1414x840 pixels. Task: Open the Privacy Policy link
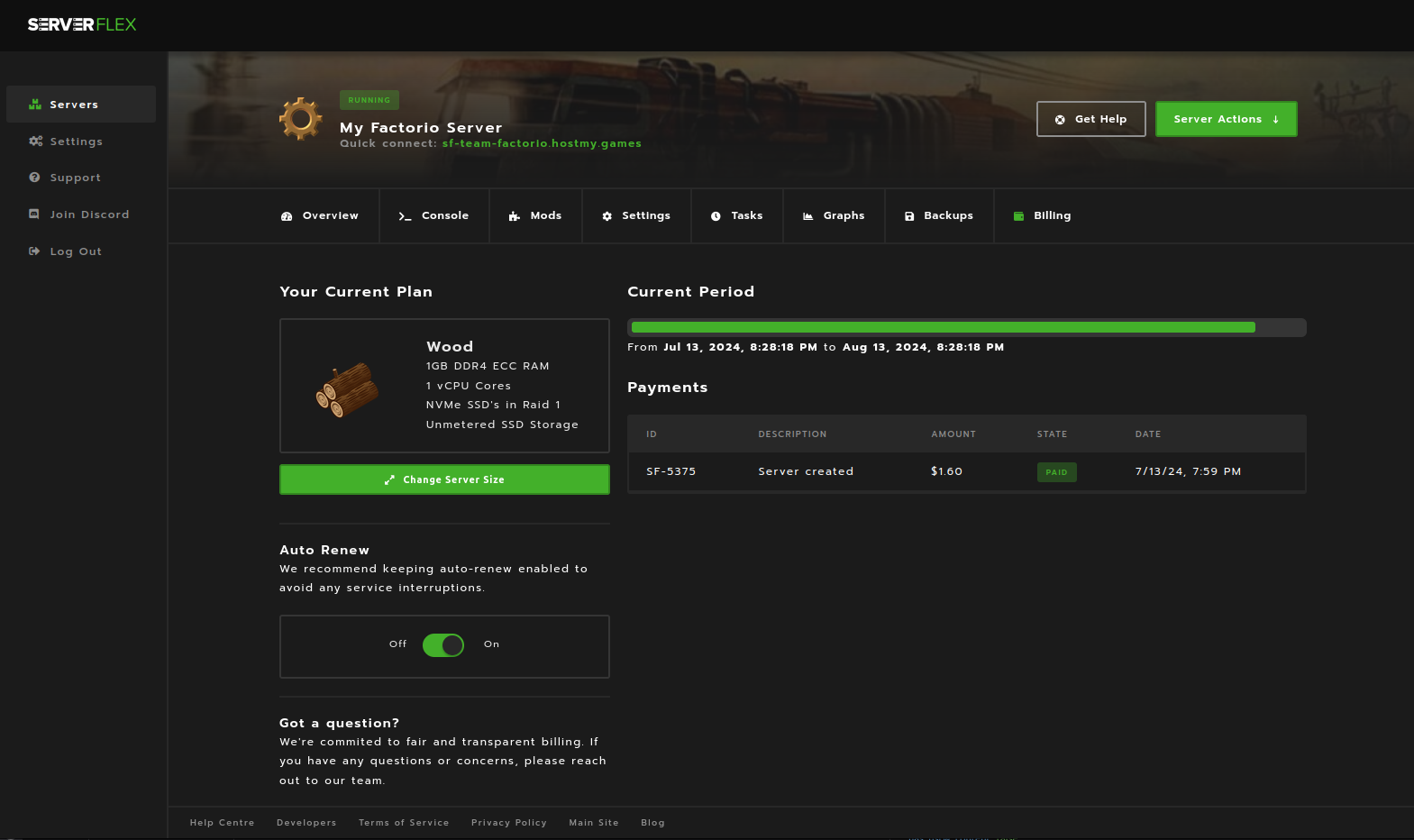509,823
